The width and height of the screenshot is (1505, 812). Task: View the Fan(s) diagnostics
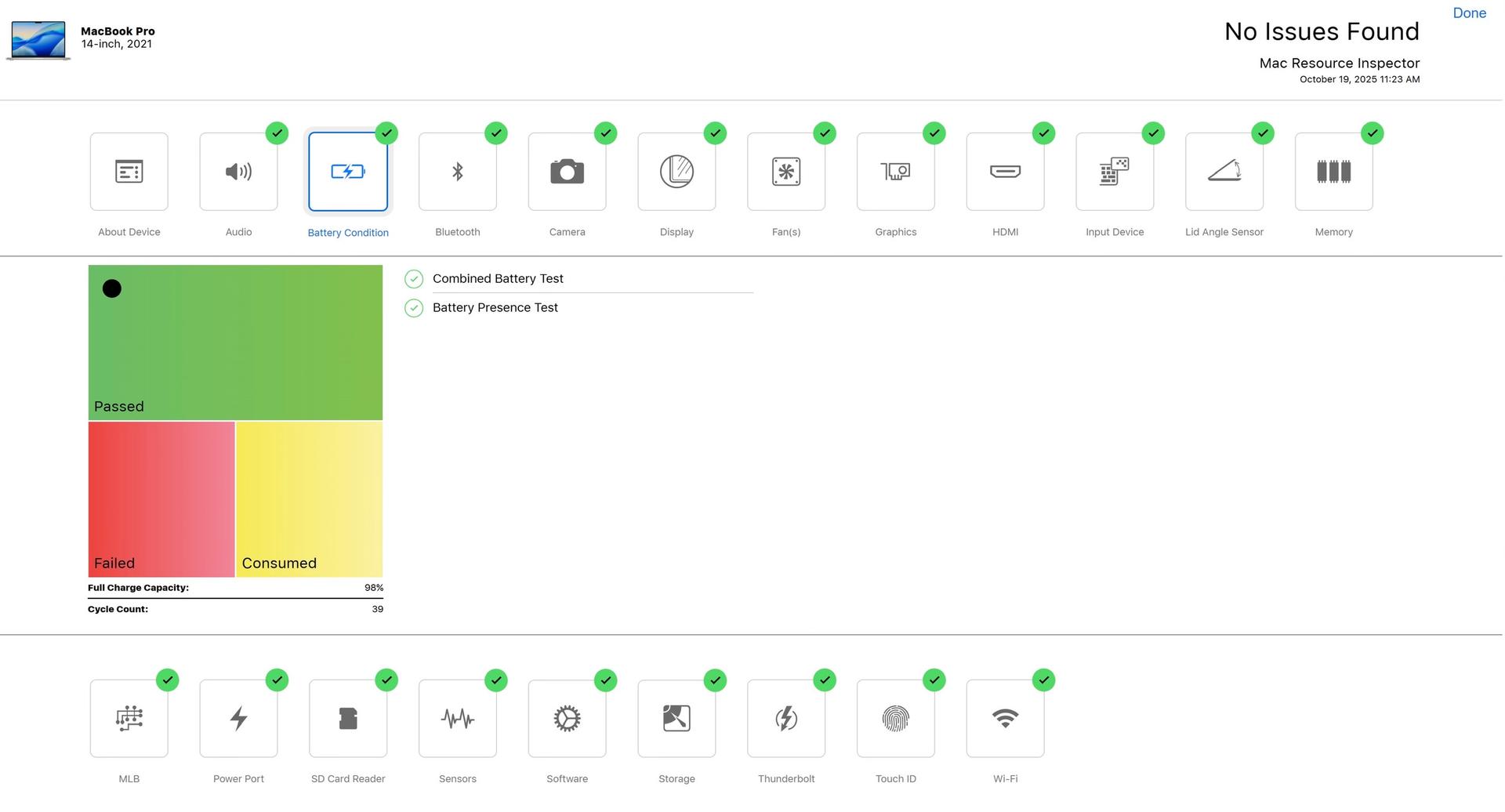click(785, 172)
